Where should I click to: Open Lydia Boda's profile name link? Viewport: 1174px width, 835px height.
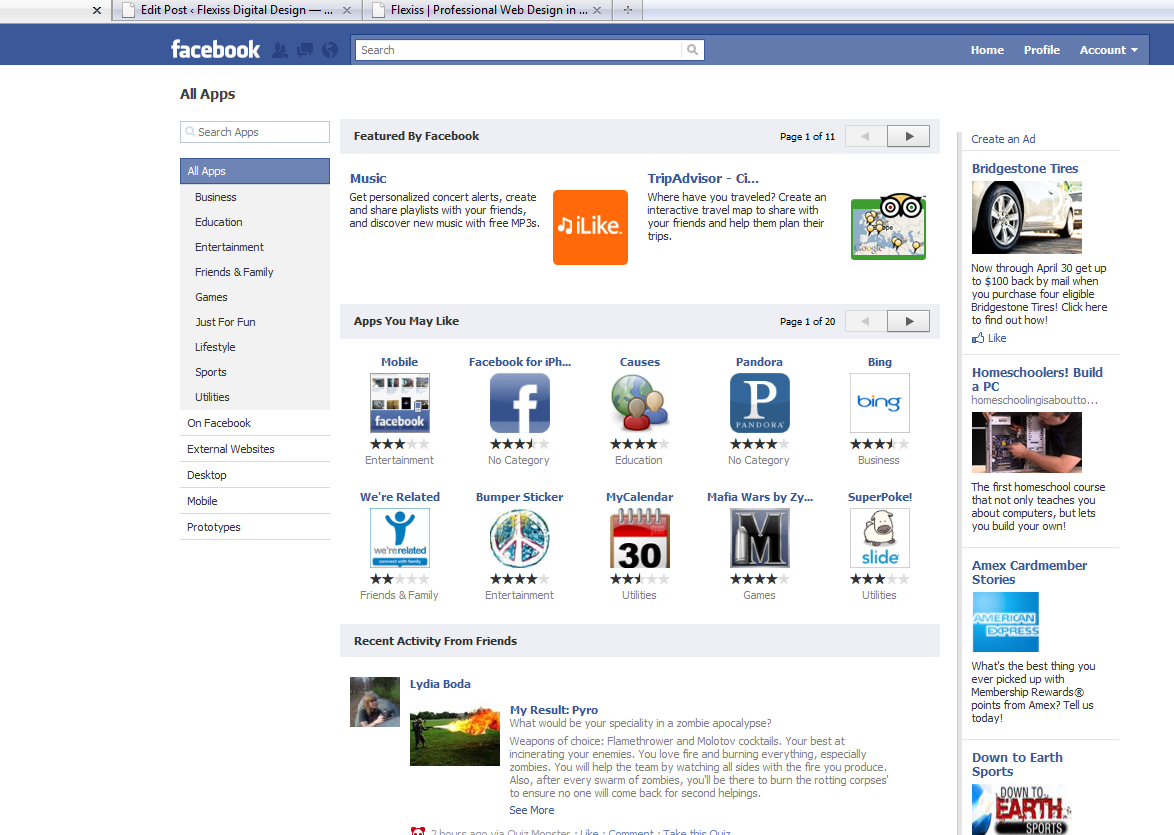point(440,684)
